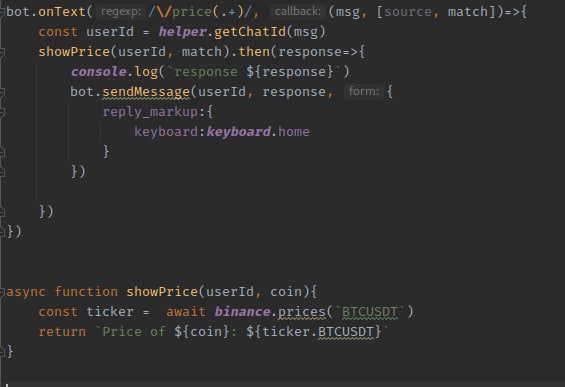Click the italic "console" identifier

click(x=98, y=72)
